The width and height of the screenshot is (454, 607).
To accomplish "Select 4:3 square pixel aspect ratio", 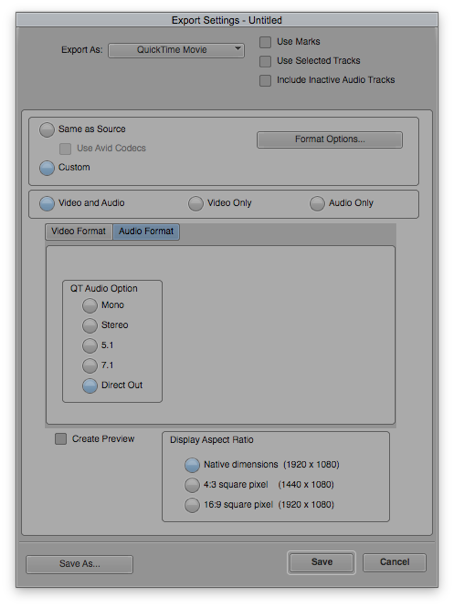I will [x=192, y=485].
